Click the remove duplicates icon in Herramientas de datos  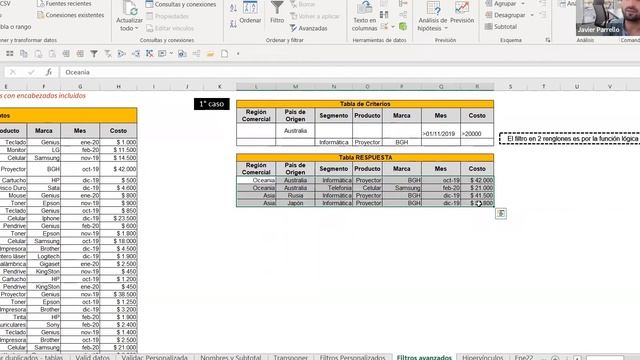coord(384,15)
